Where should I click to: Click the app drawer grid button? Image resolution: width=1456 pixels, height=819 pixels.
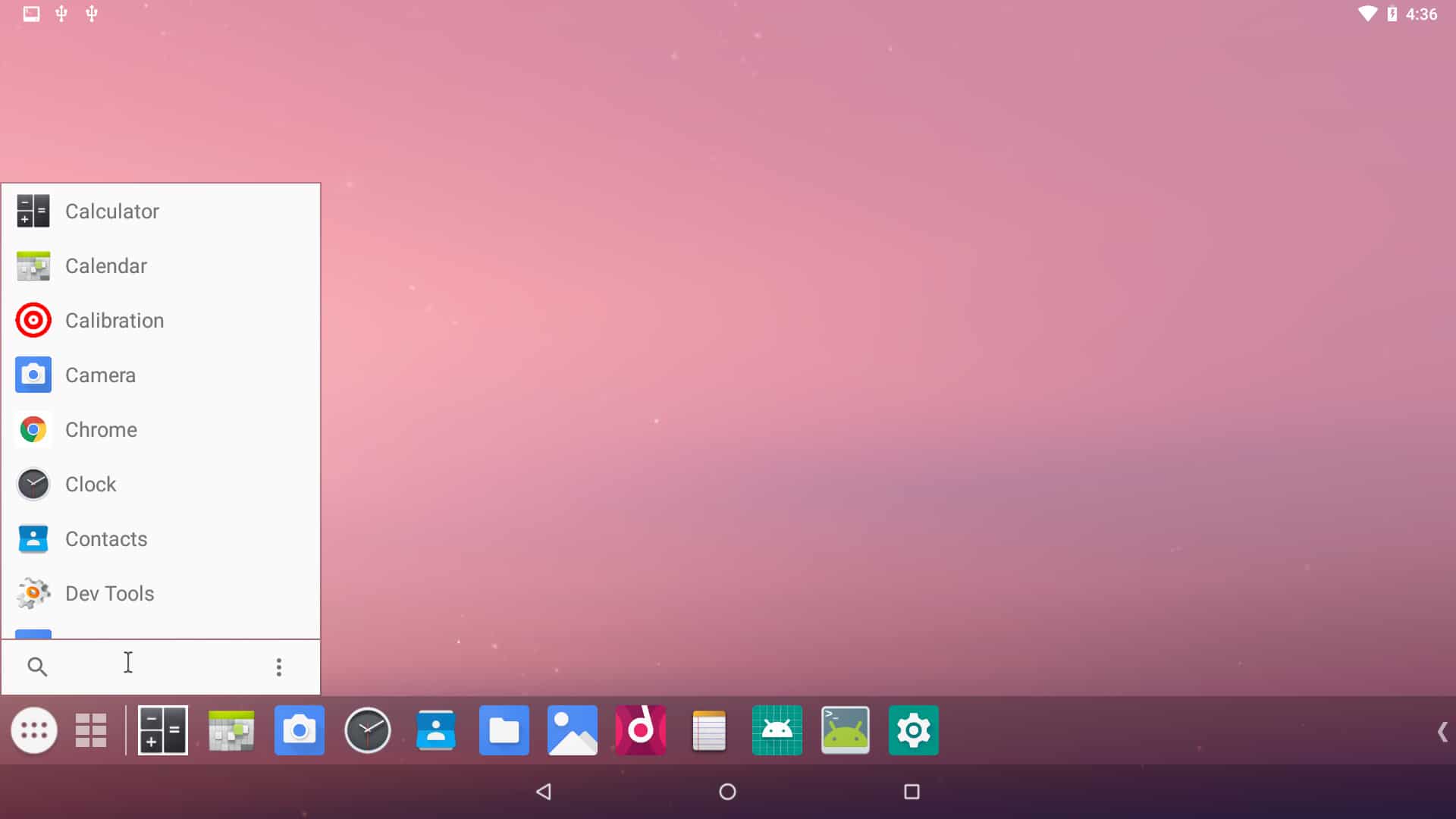click(91, 730)
